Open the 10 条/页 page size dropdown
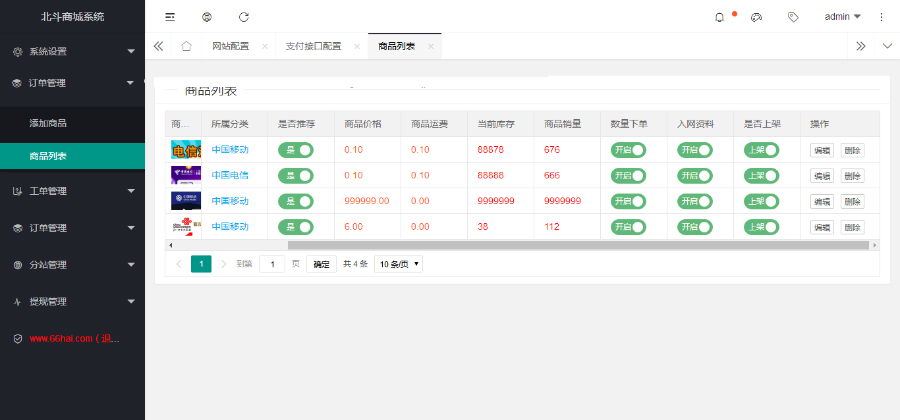This screenshot has width=900, height=420. tap(398, 264)
